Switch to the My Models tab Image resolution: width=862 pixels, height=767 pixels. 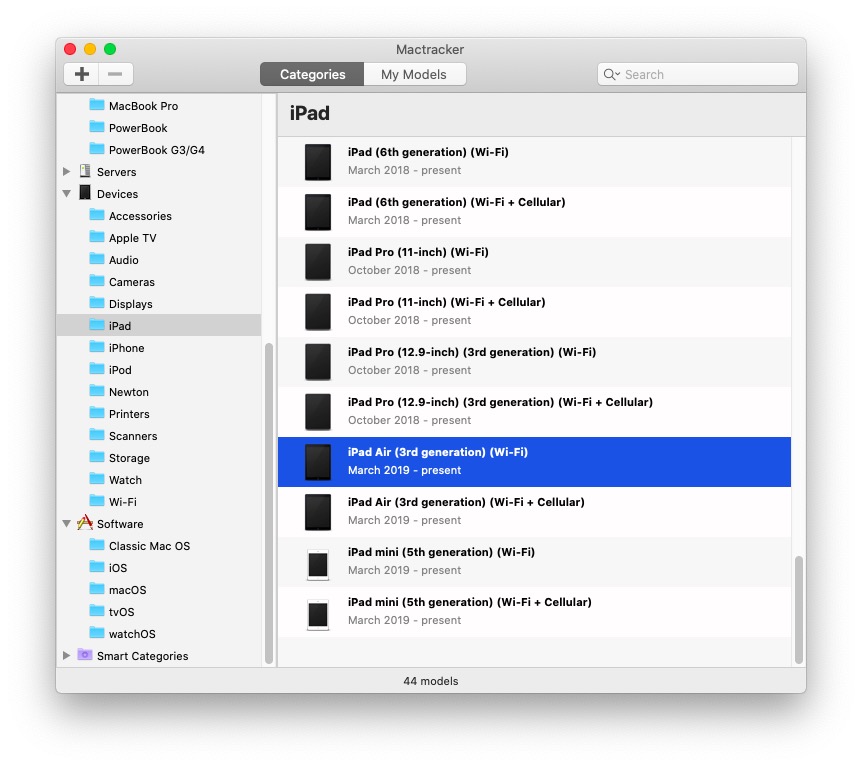click(x=415, y=74)
